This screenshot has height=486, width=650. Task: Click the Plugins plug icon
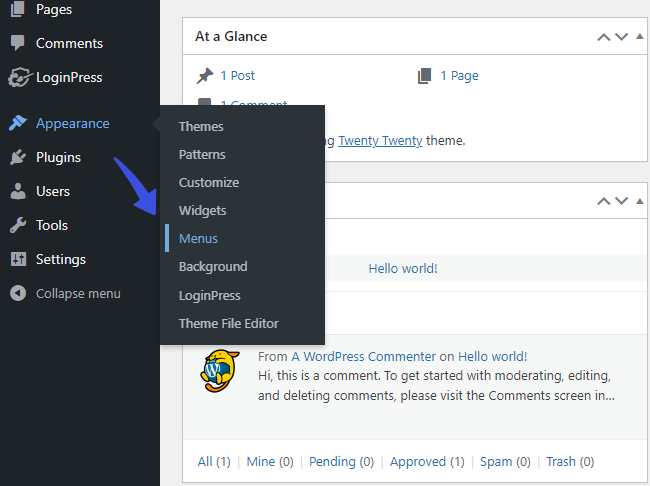[x=18, y=157]
